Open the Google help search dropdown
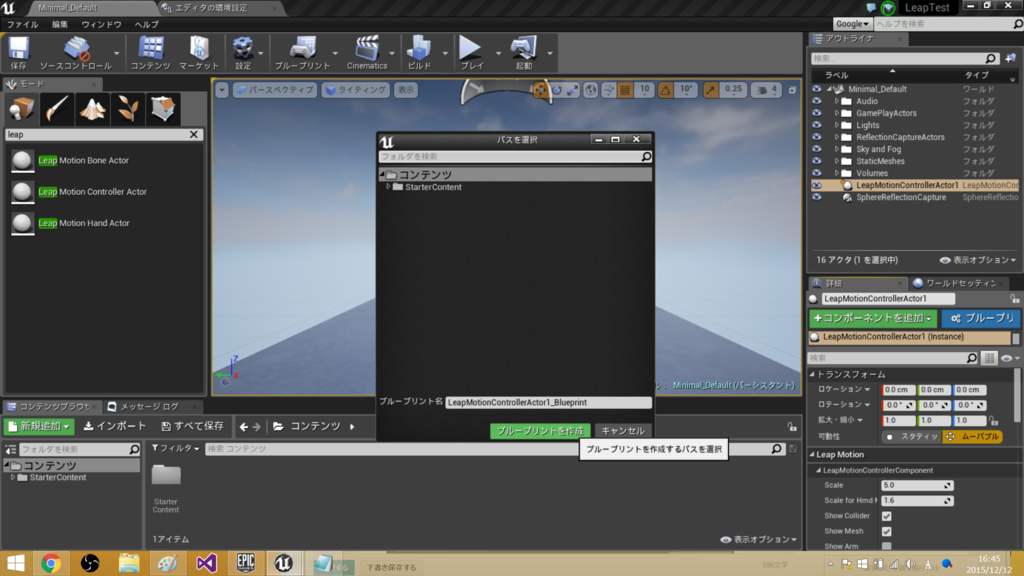Image resolution: width=1024 pixels, height=576 pixels. click(x=852, y=24)
